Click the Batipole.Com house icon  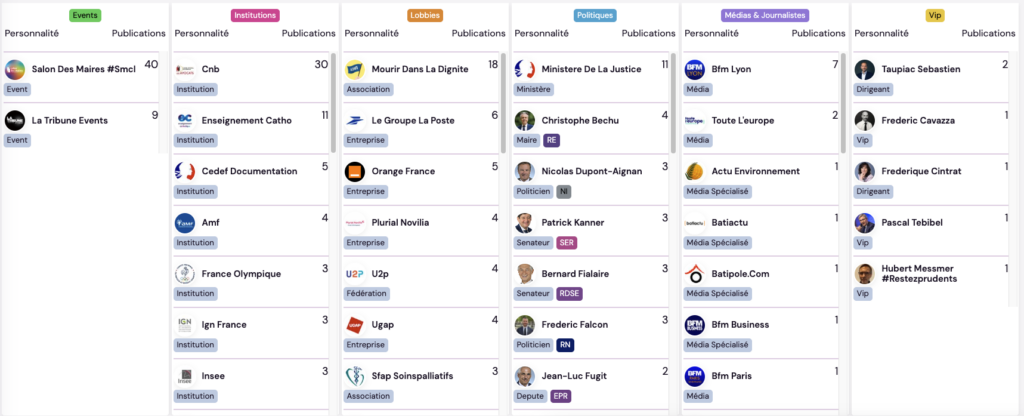[694, 274]
